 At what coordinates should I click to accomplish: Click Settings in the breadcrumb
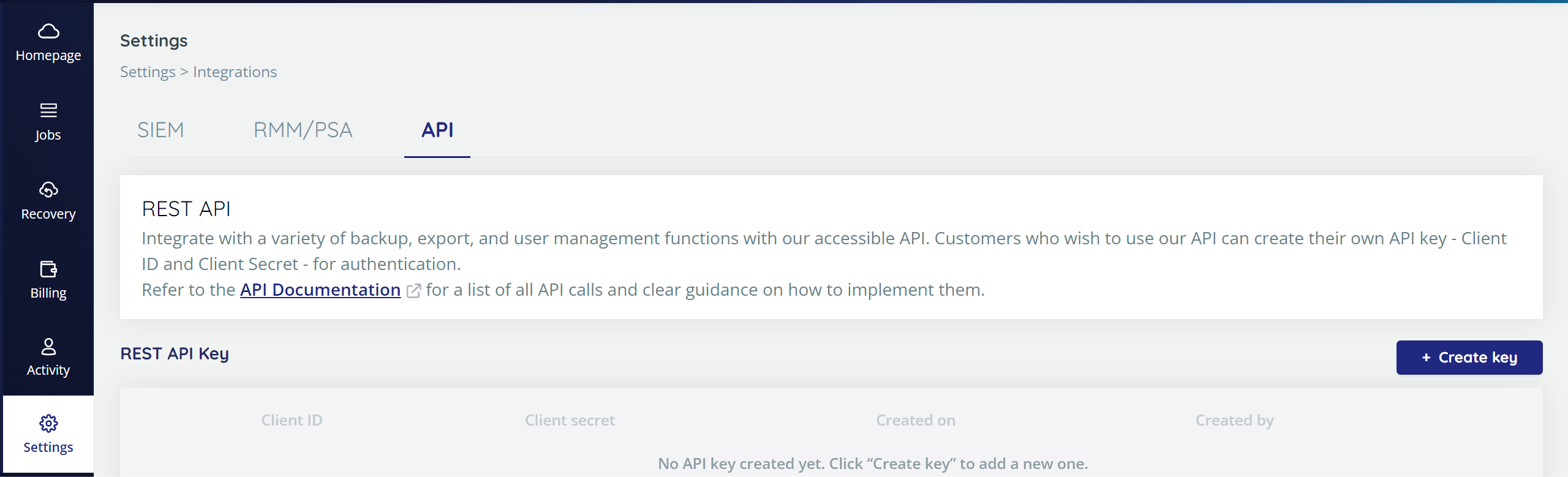pyautogui.click(x=148, y=72)
